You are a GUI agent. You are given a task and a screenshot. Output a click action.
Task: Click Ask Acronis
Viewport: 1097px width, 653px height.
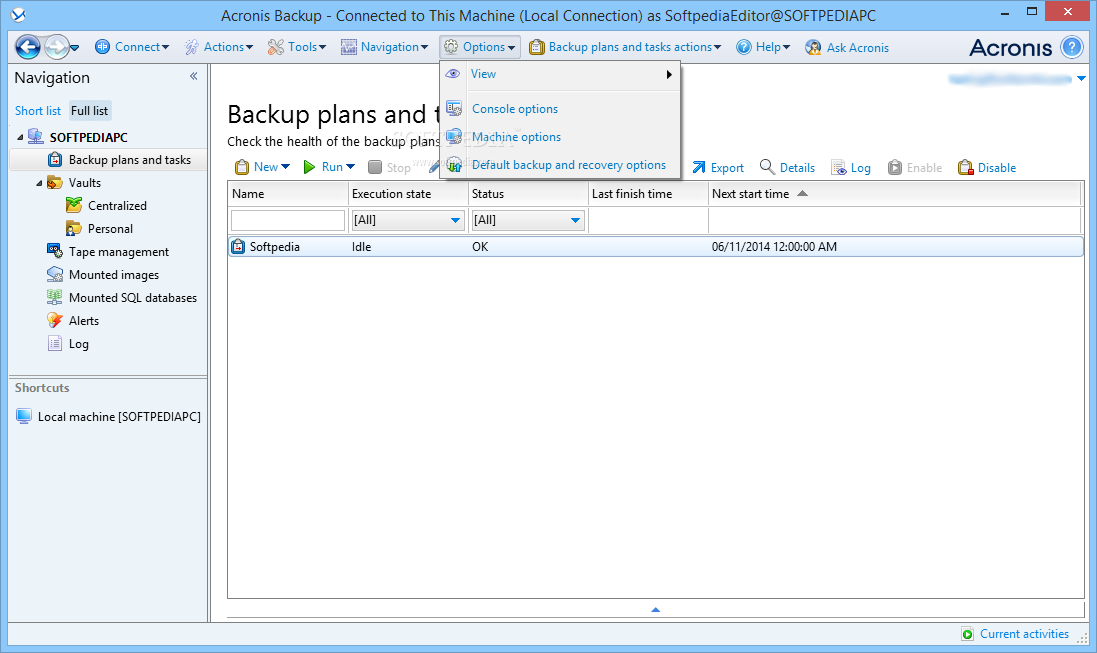click(x=847, y=48)
